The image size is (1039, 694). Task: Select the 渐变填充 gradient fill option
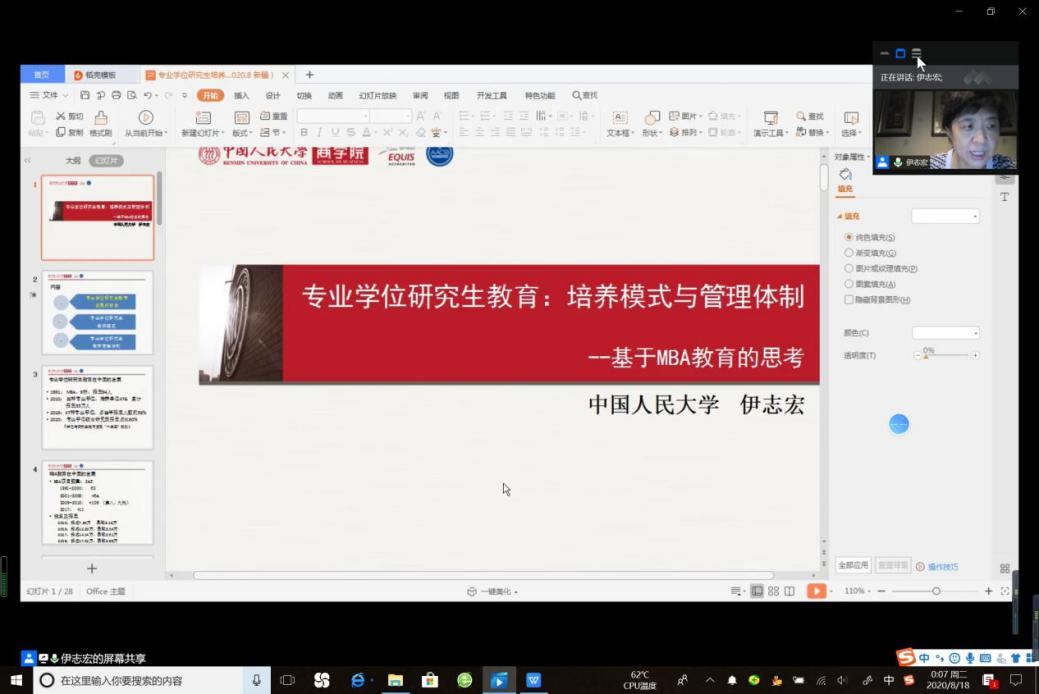click(x=849, y=253)
